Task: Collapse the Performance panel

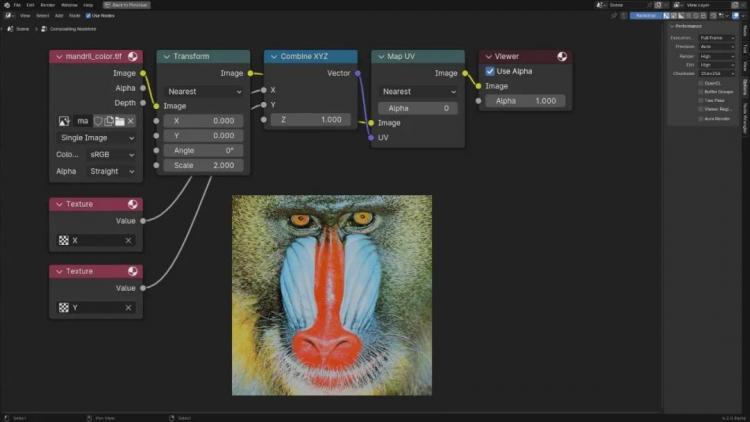Action: click(673, 26)
